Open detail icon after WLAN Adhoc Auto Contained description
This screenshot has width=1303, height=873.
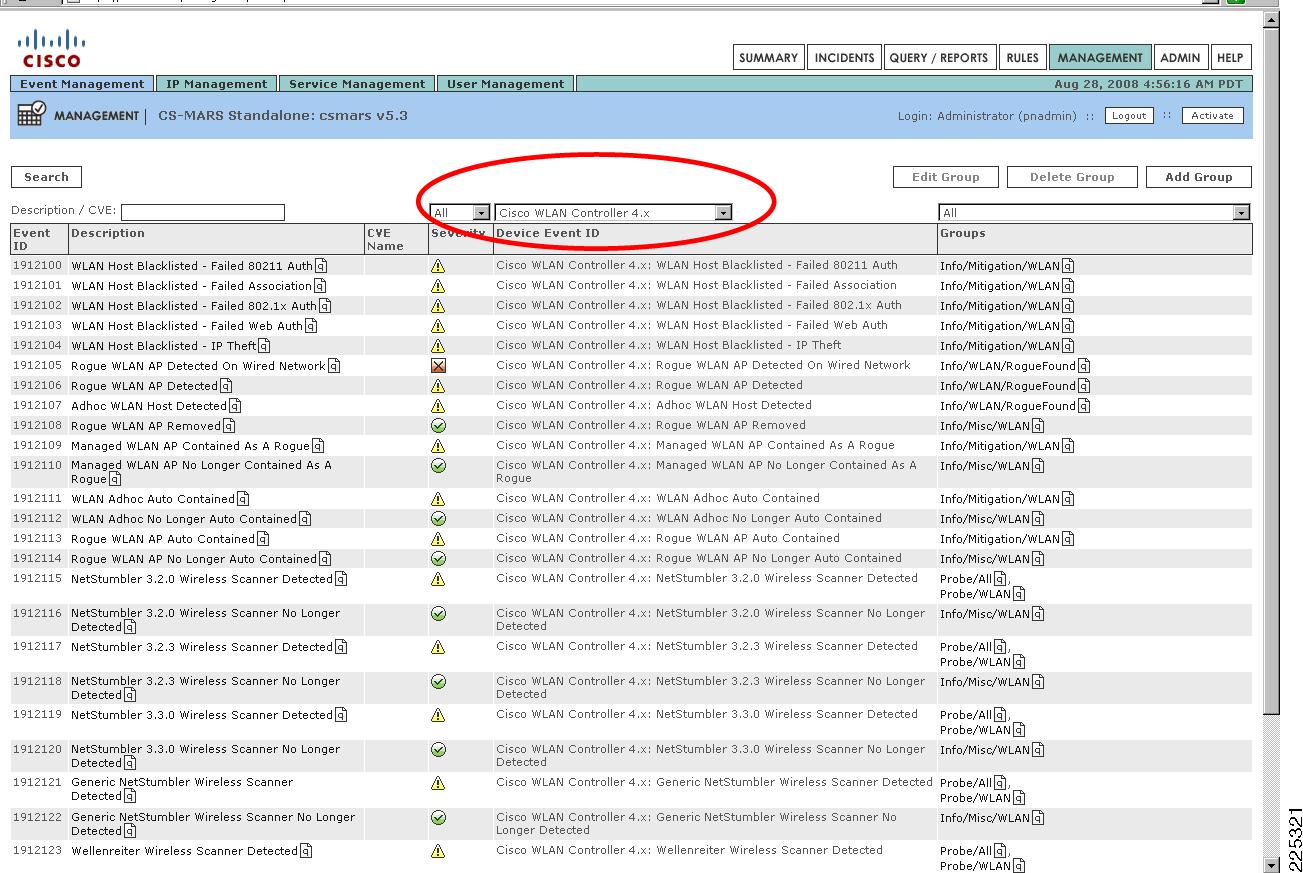pos(243,499)
